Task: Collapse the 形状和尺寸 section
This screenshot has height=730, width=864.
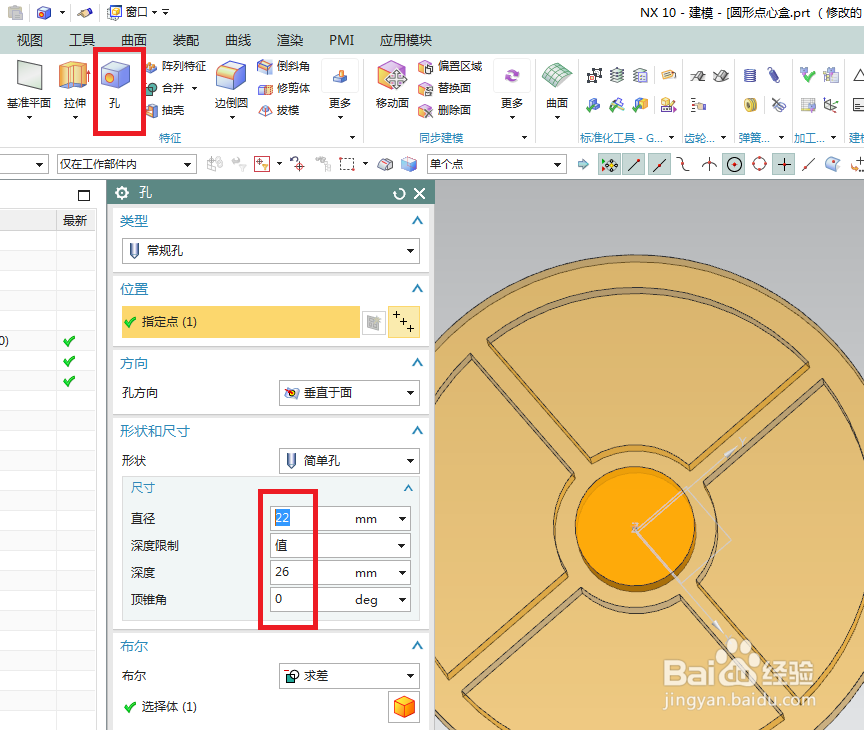Action: tap(417, 431)
